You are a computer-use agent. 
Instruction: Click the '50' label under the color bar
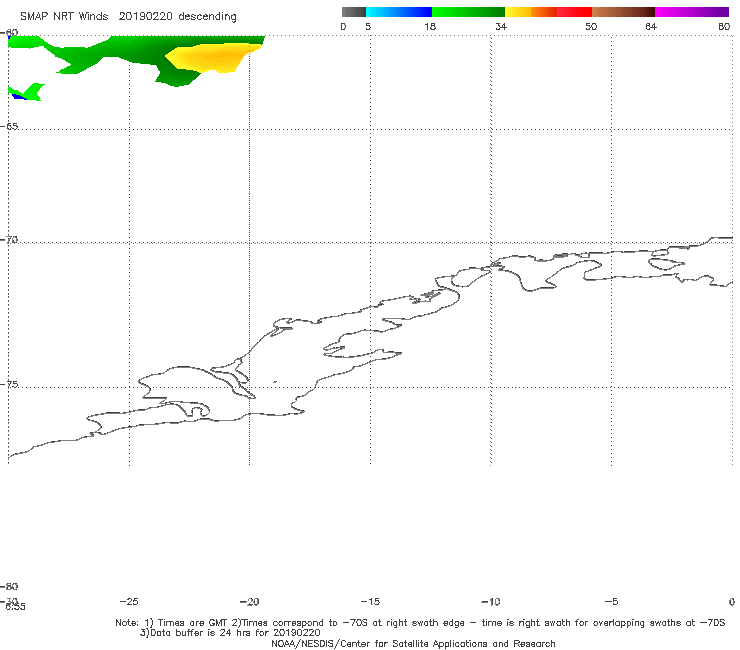tap(591, 27)
